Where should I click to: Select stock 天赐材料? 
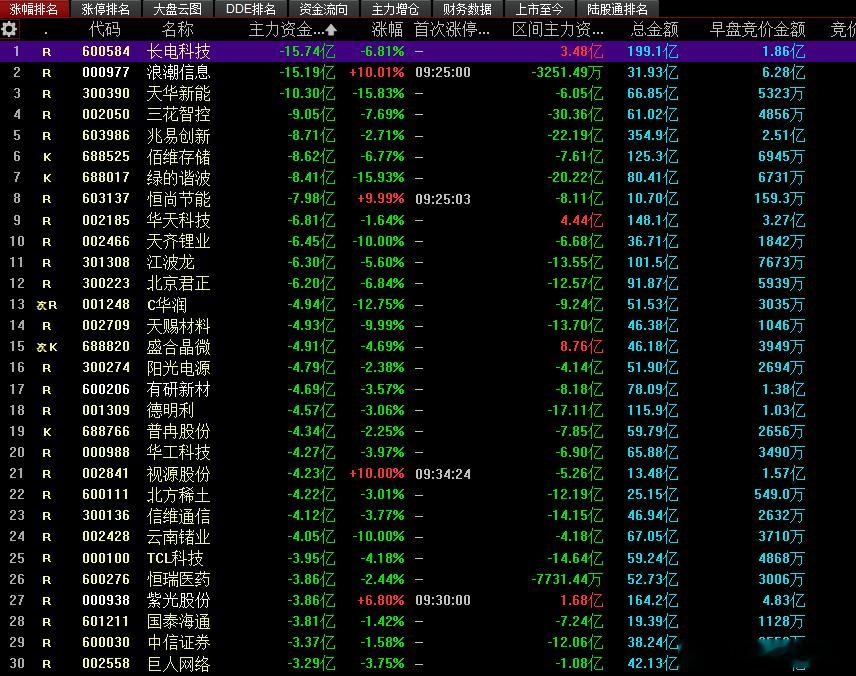point(179,326)
